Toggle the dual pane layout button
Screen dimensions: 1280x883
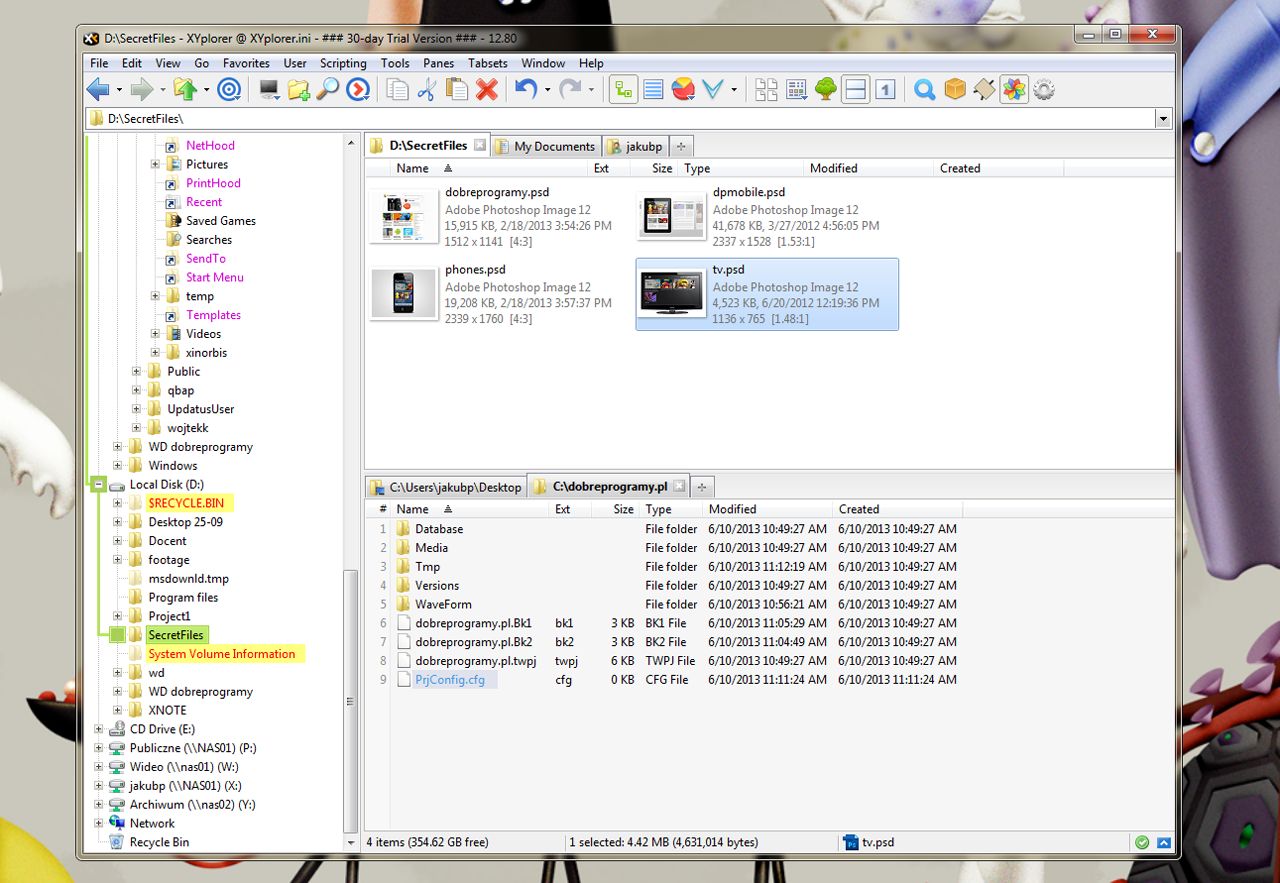855,90
